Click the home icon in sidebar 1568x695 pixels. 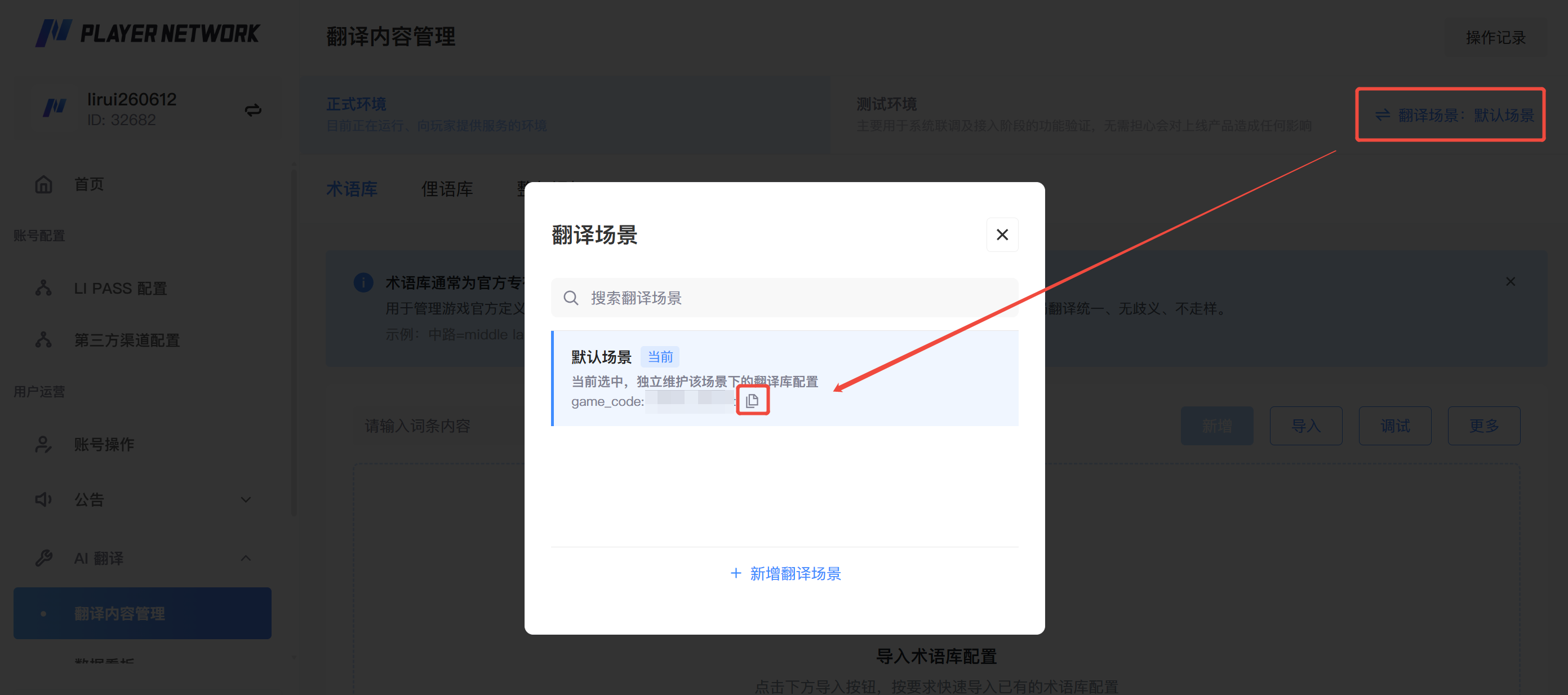[43, 184]
